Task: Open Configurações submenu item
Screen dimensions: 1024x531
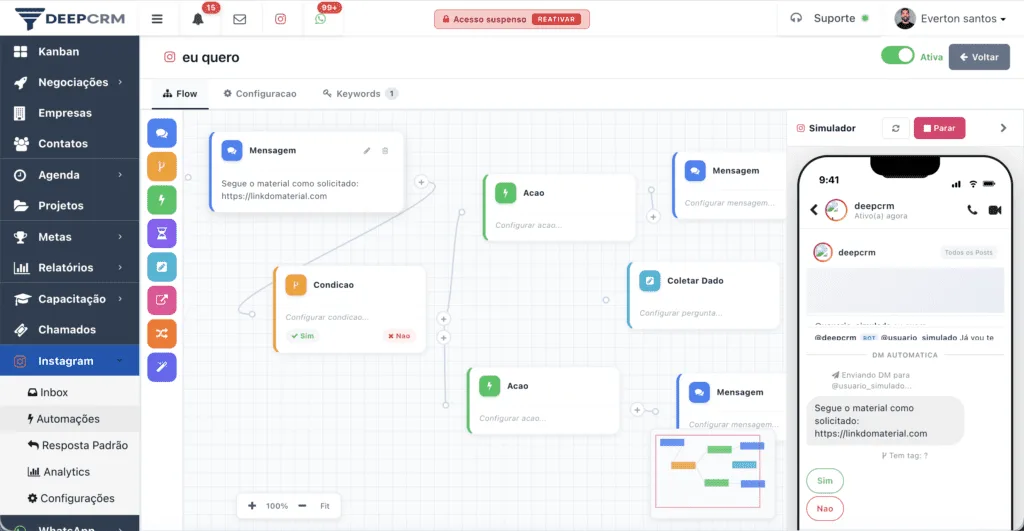Action: [69, 498]
